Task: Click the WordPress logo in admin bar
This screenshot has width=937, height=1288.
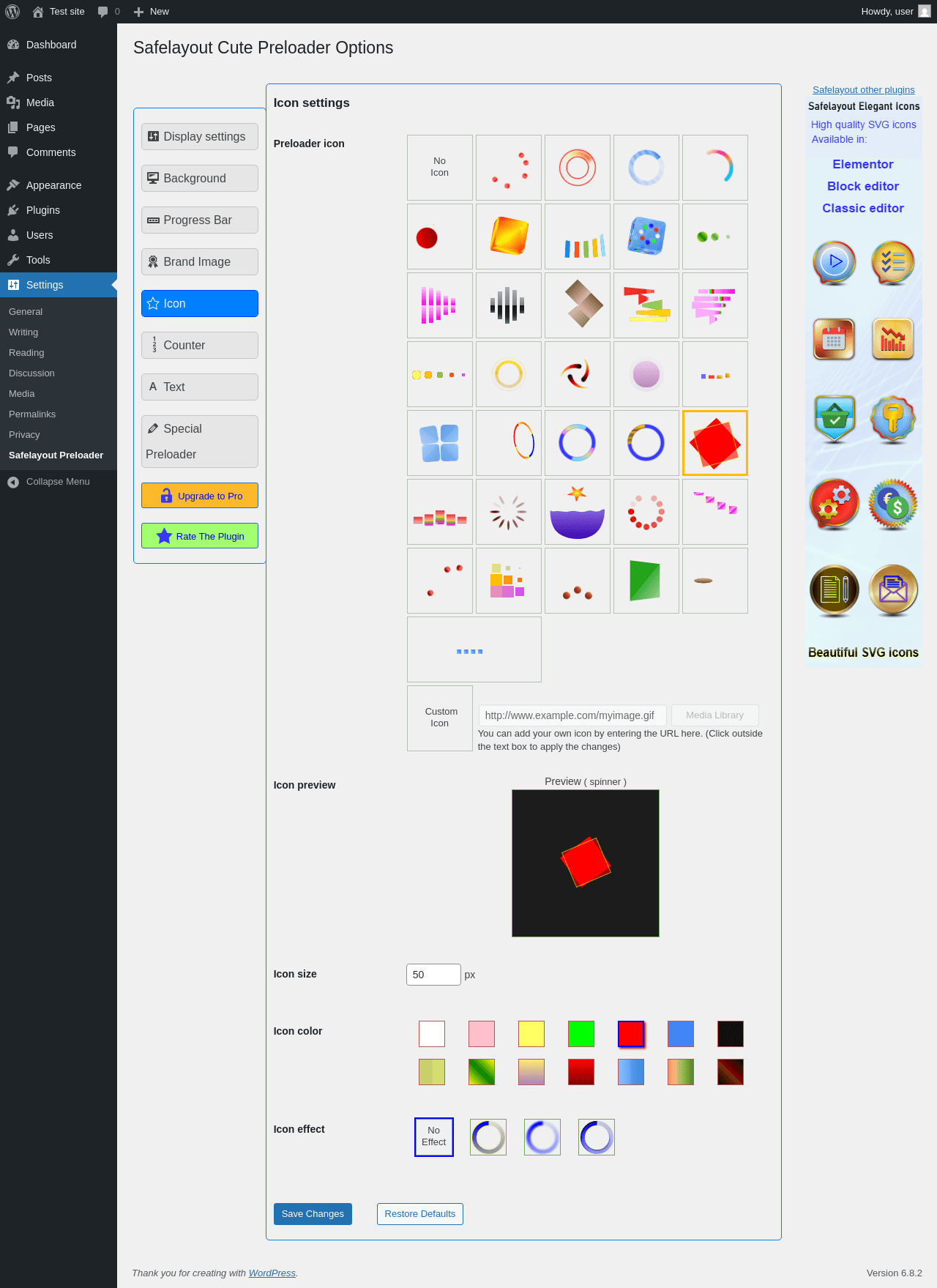Action: (12, 12)
